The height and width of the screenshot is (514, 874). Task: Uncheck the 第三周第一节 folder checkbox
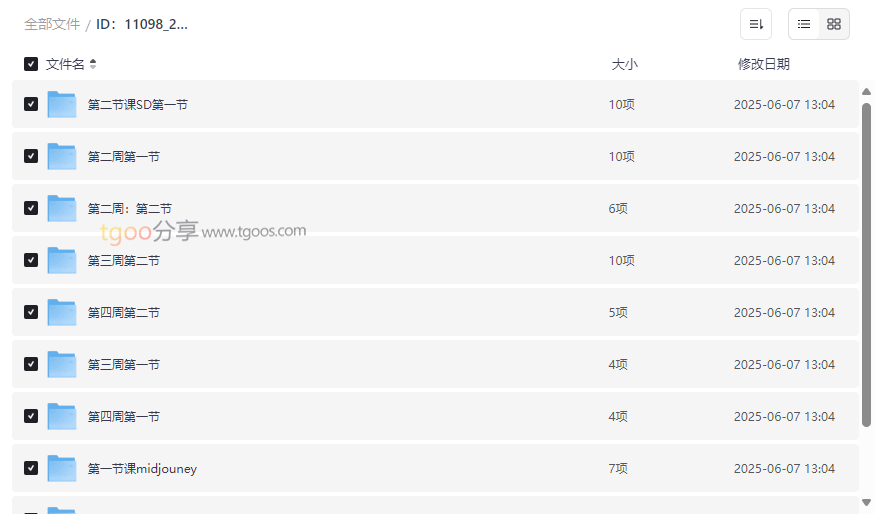31,364
